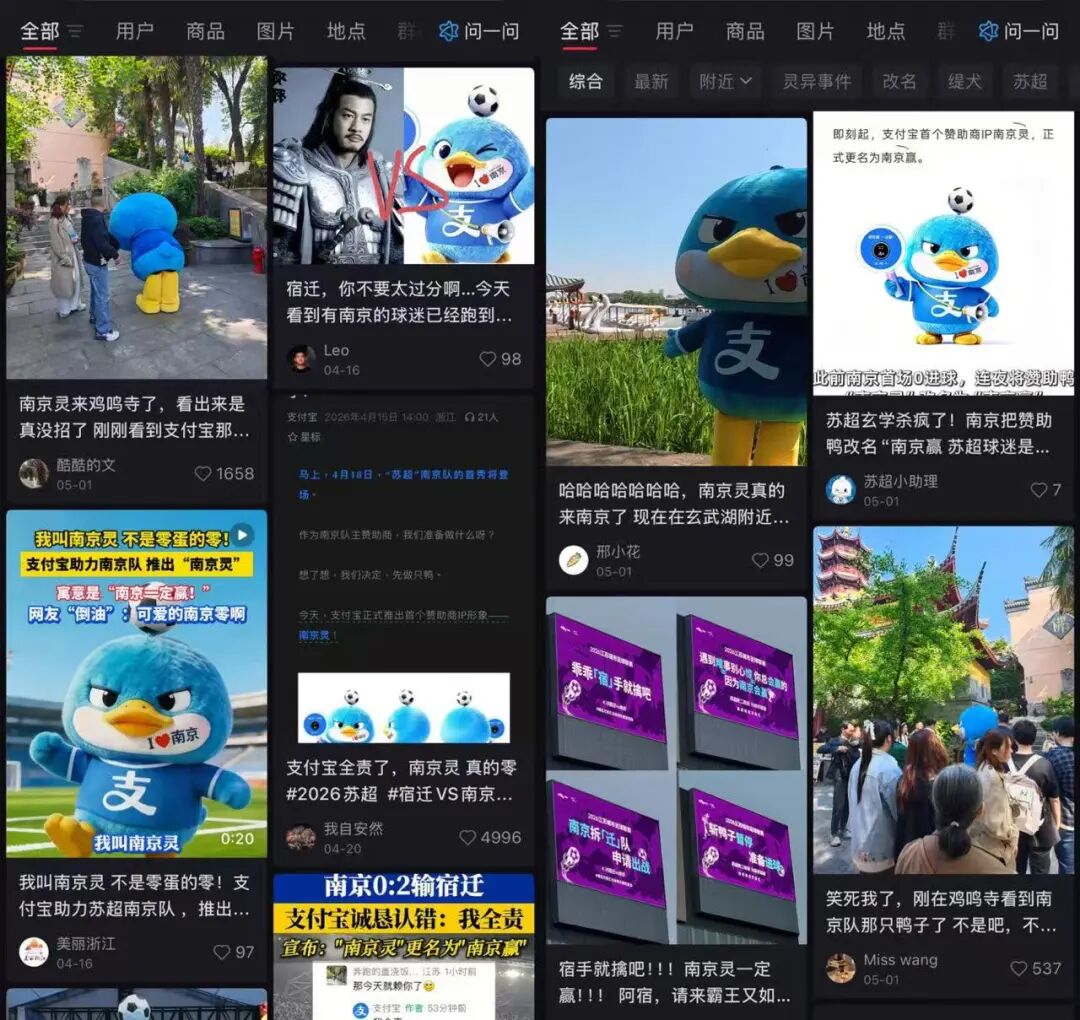Viewport: 1080px width, 1020px height.
Task: Open post titled 宿迁，你不要太过分啊
Action: tap(399, 302)
